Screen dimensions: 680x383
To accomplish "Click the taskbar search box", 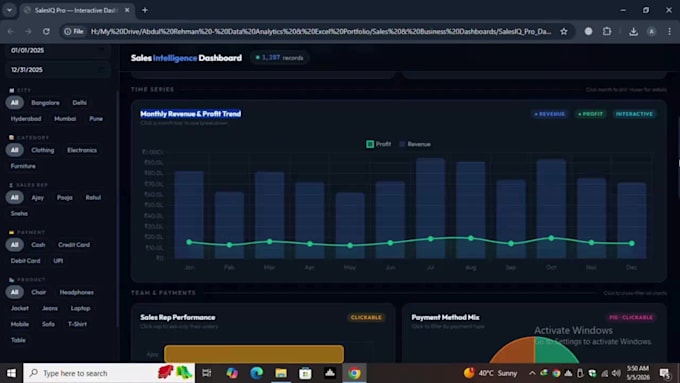I will (x=108, y=373).
